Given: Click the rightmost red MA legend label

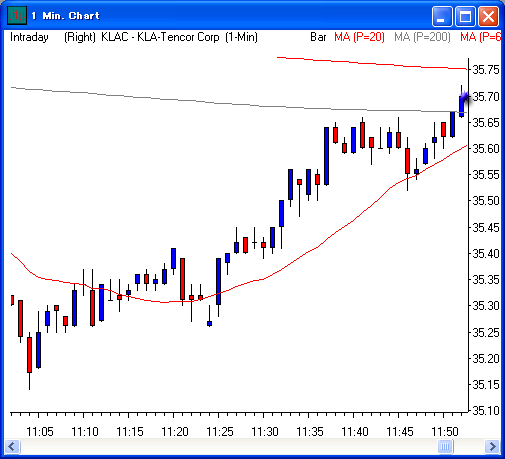Looking at the screenshot, I should tap(480, 37).
